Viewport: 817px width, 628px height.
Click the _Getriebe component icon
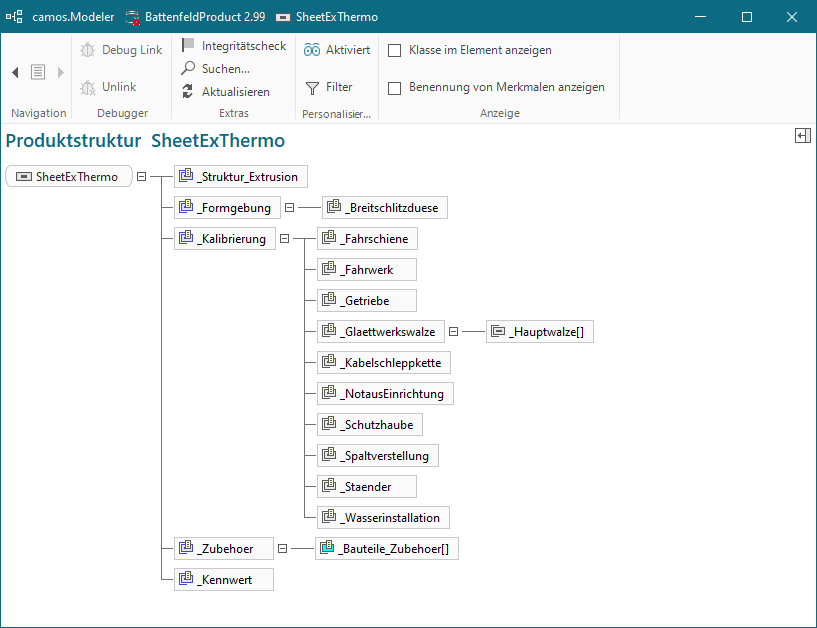click(x=329, y=300)
